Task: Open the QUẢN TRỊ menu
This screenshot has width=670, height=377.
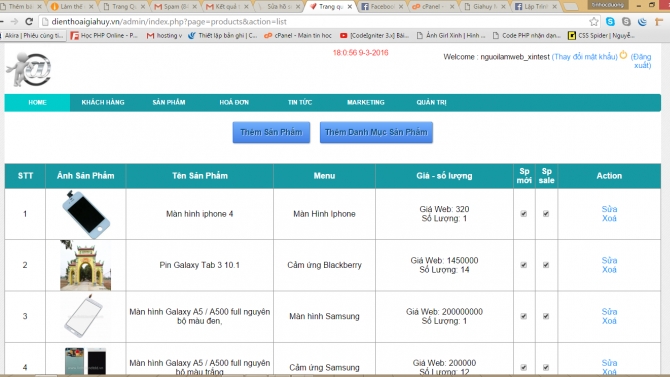Action: coord(431,103)
